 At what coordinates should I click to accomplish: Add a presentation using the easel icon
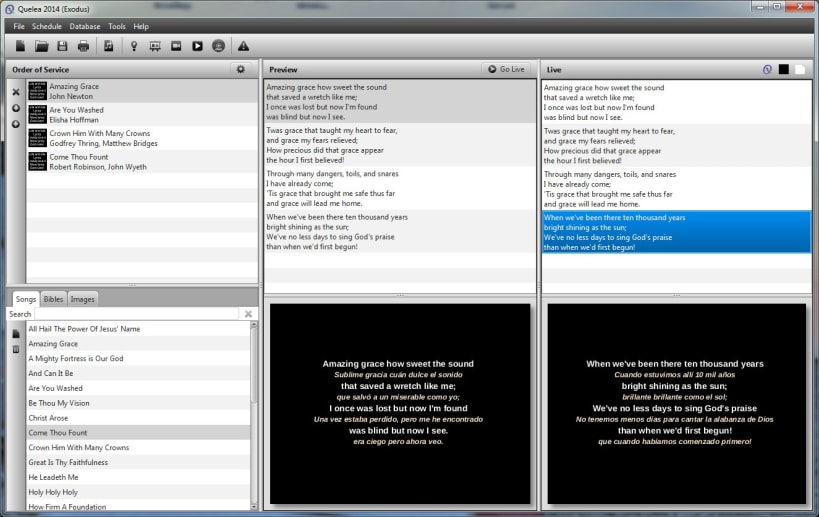click(155, 46)
